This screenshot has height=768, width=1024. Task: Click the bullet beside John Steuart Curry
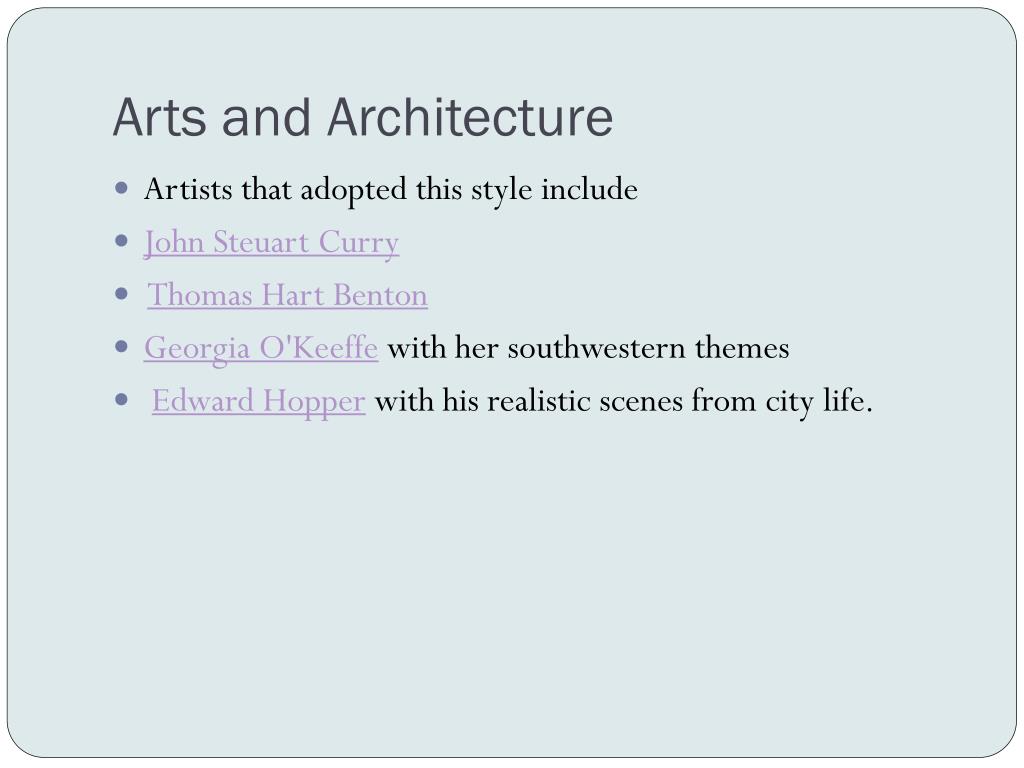(x=121, y=241)
